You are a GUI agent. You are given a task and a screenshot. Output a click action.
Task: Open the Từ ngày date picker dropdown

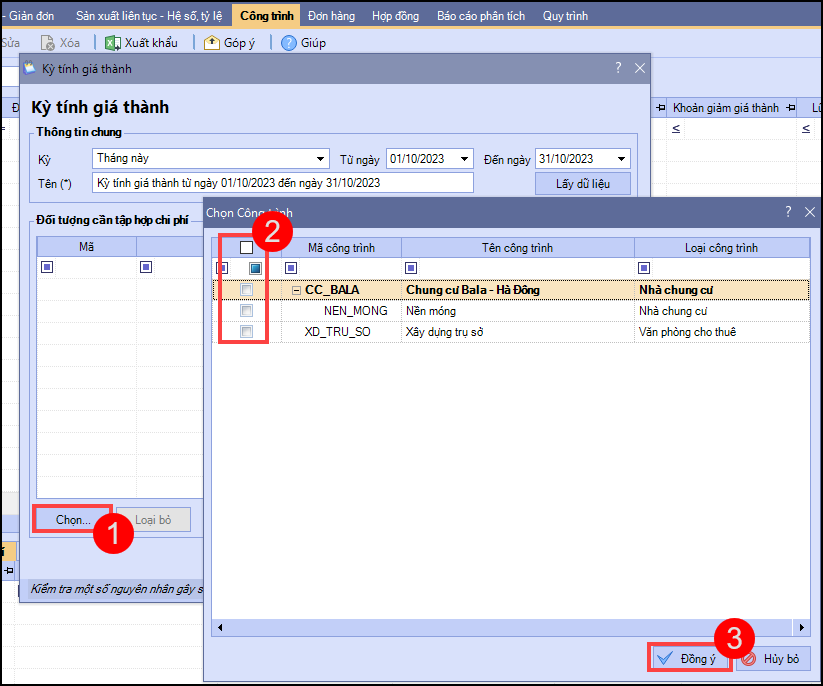point(464,159)
